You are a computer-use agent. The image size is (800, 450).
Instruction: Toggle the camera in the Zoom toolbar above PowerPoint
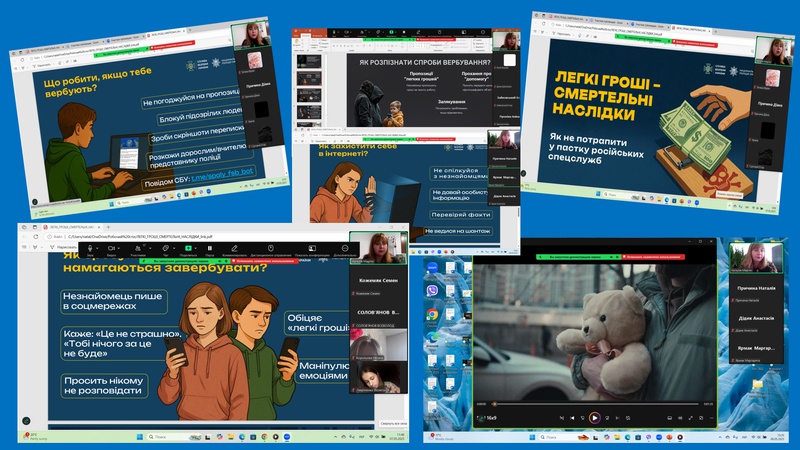tap(347, 33)
